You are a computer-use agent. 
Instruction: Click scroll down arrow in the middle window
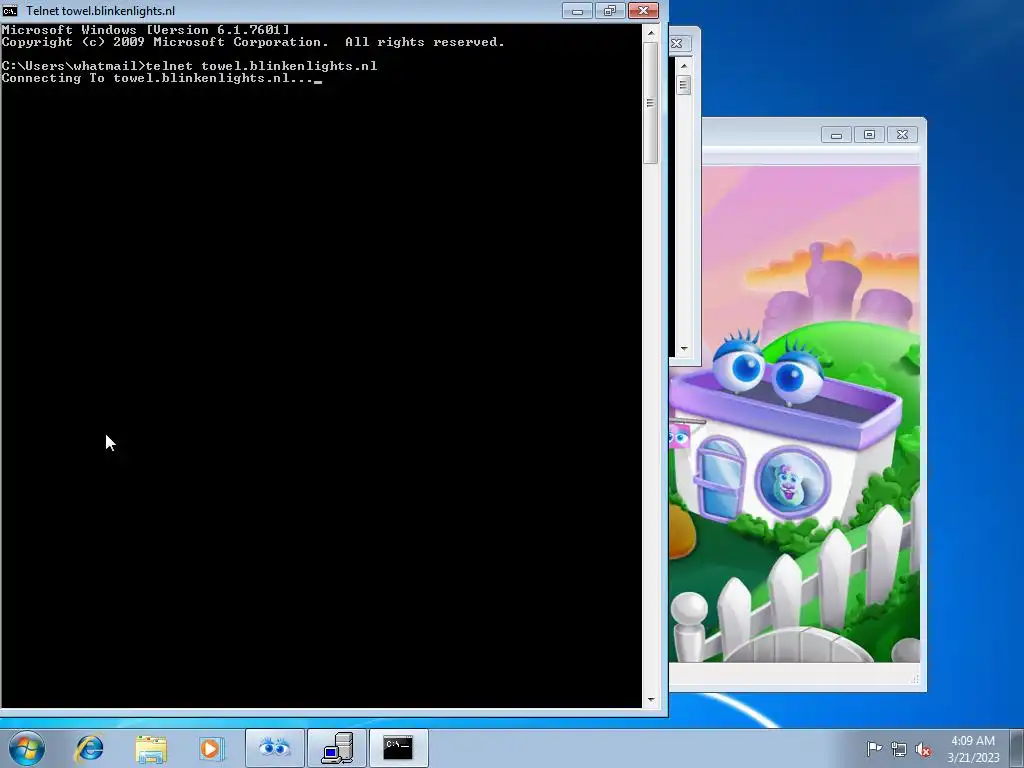[684, 349]
